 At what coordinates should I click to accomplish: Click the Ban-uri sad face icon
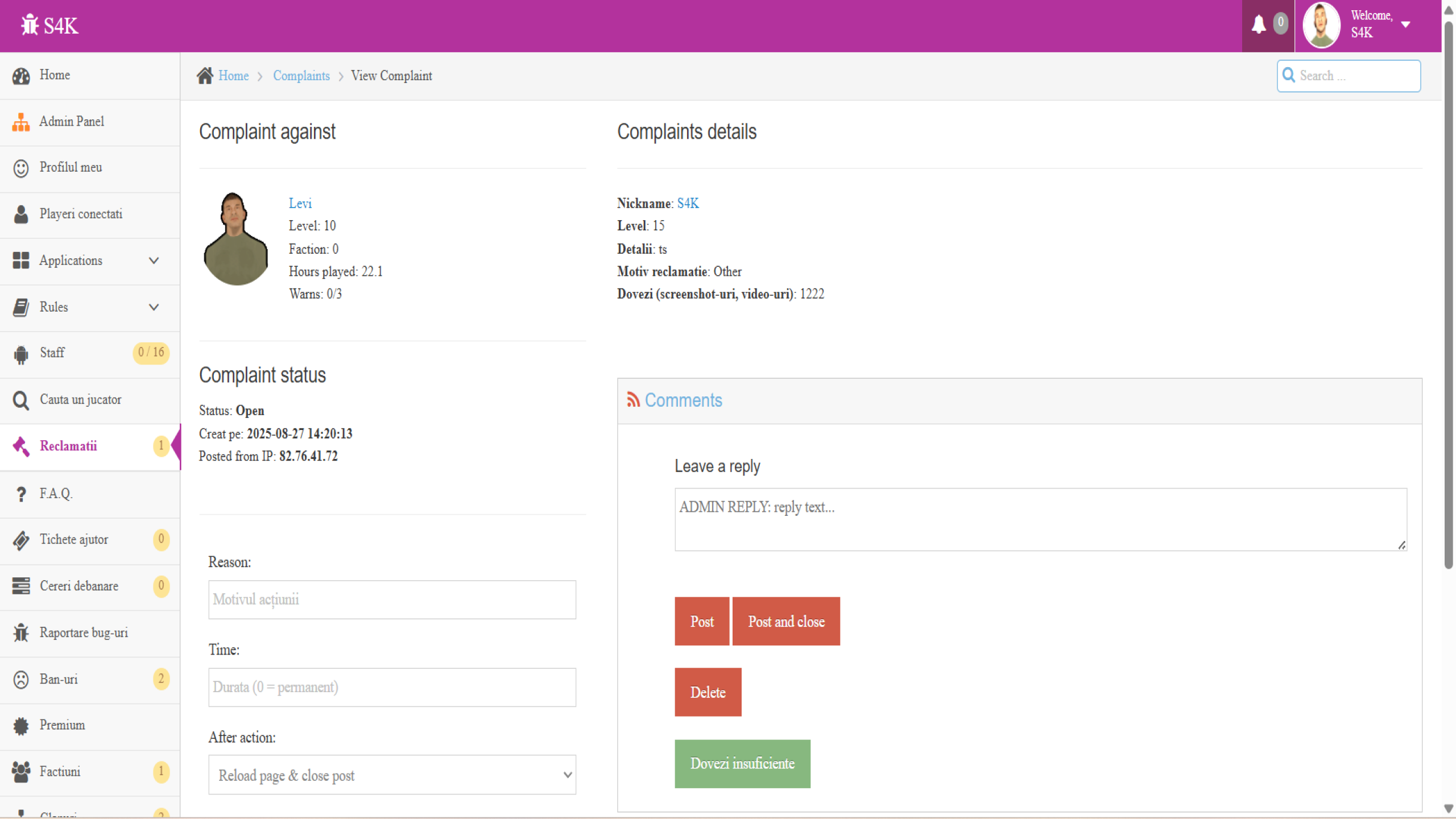coord(21,680)
